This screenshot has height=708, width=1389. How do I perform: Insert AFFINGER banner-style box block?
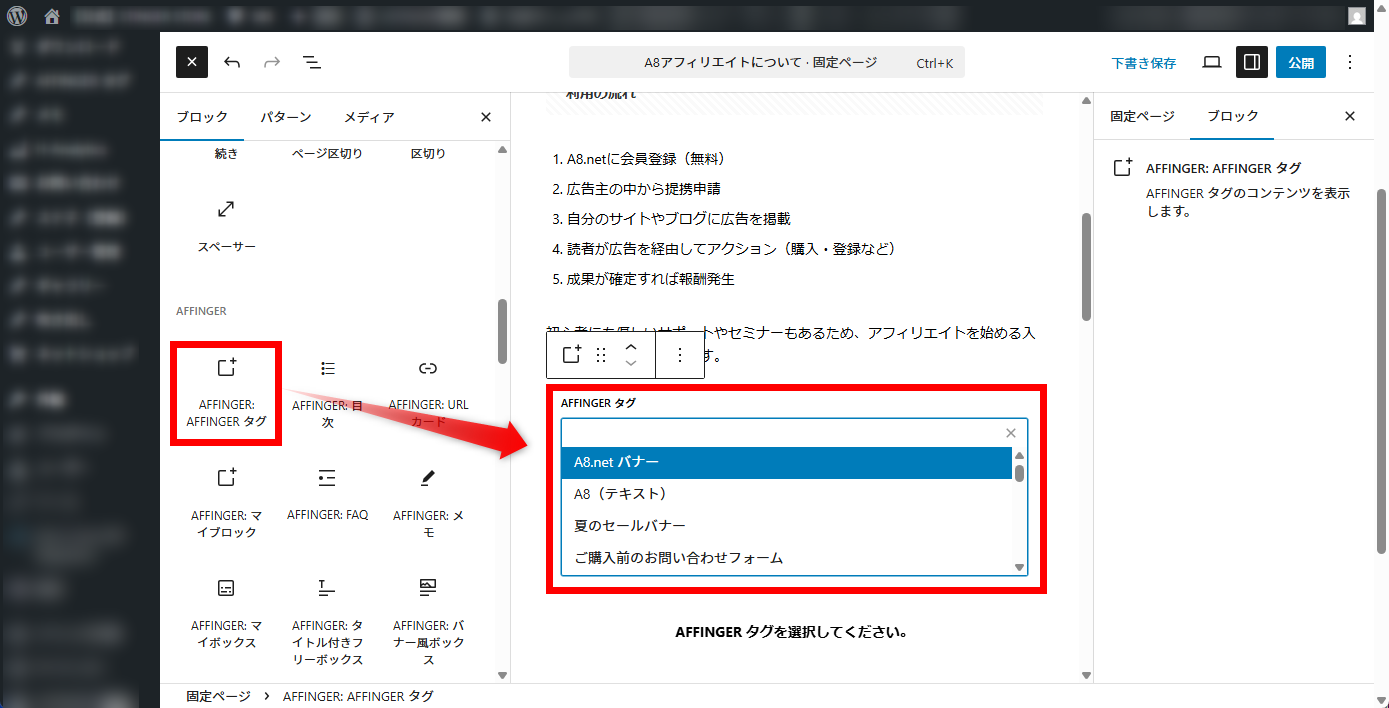428,622
